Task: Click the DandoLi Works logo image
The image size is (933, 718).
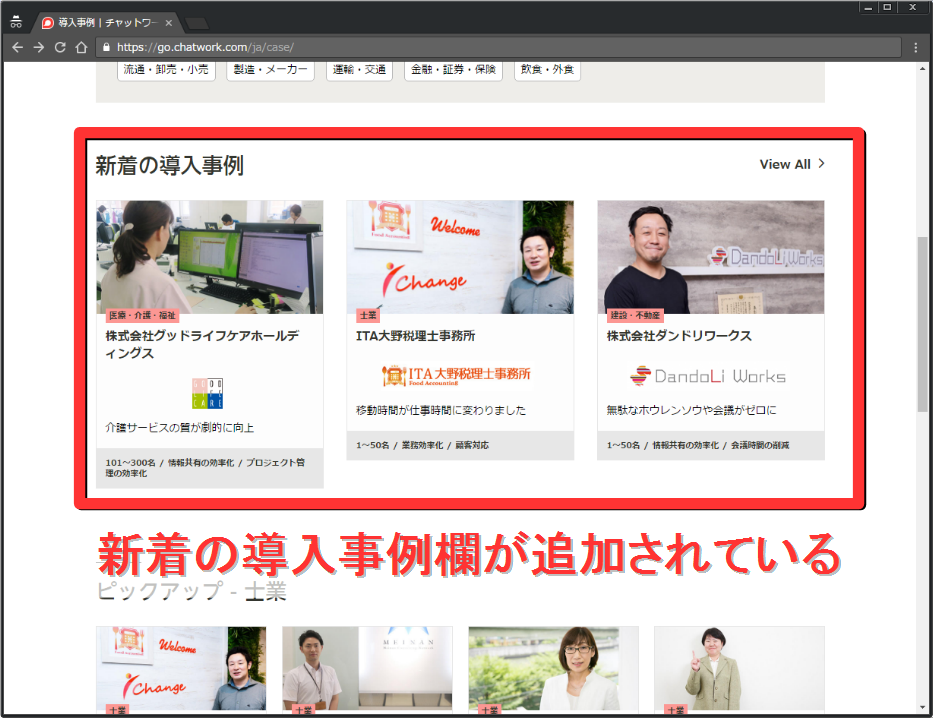Action: 708,376
